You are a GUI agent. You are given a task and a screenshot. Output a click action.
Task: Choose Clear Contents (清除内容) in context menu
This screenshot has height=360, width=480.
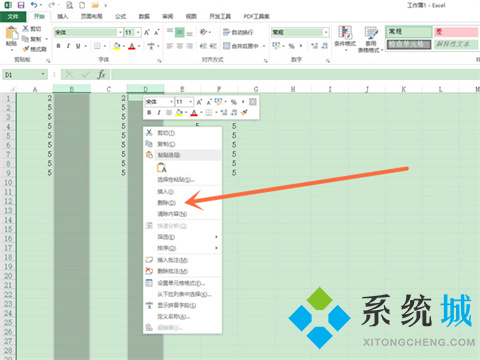[182, 214]
